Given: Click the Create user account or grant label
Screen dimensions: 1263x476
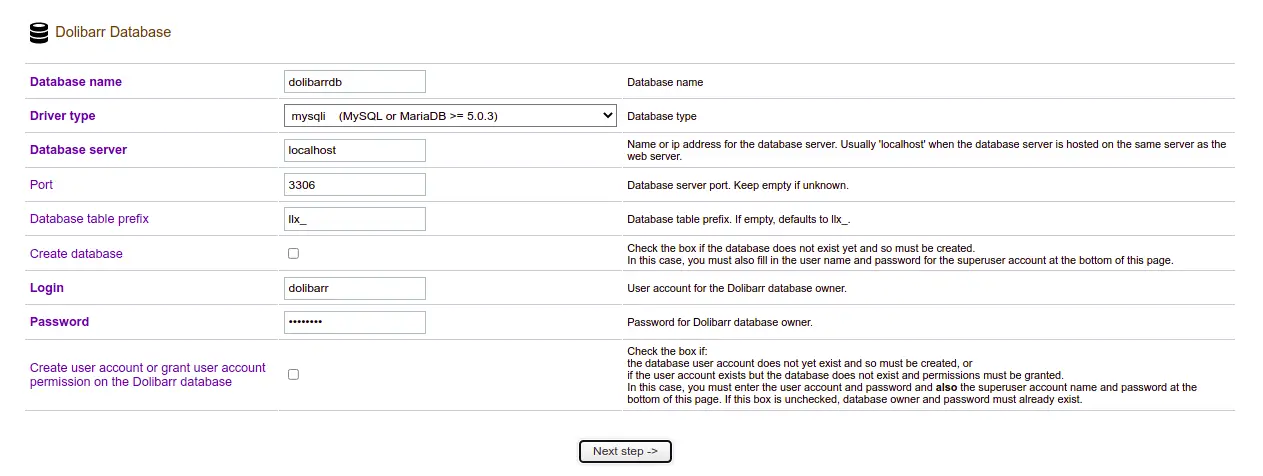Looking at the screenshot, I should pos(148,375).
